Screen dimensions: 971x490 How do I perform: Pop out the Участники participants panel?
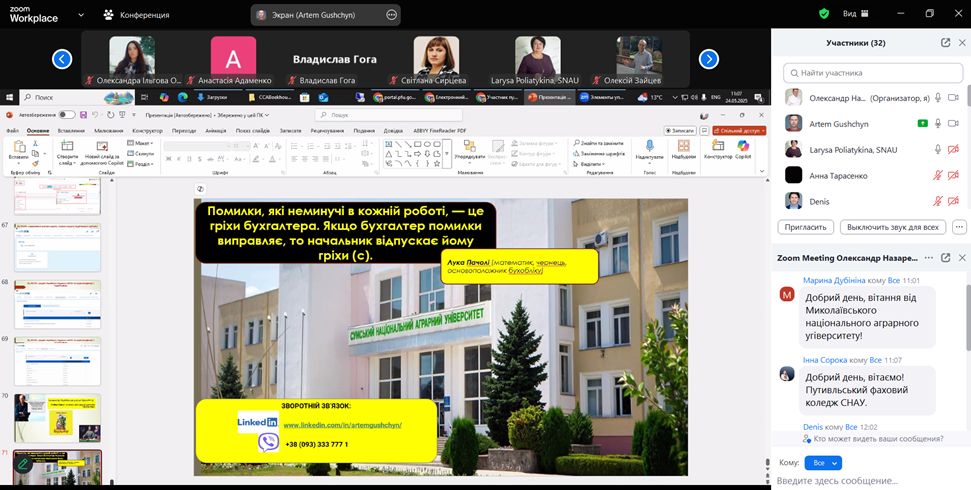(x=945, y=43)
